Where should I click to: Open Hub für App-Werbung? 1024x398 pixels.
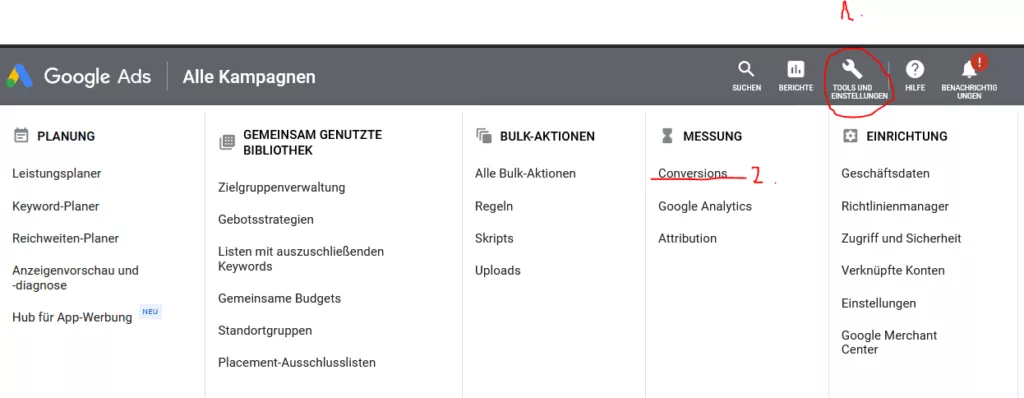[72, 317]
